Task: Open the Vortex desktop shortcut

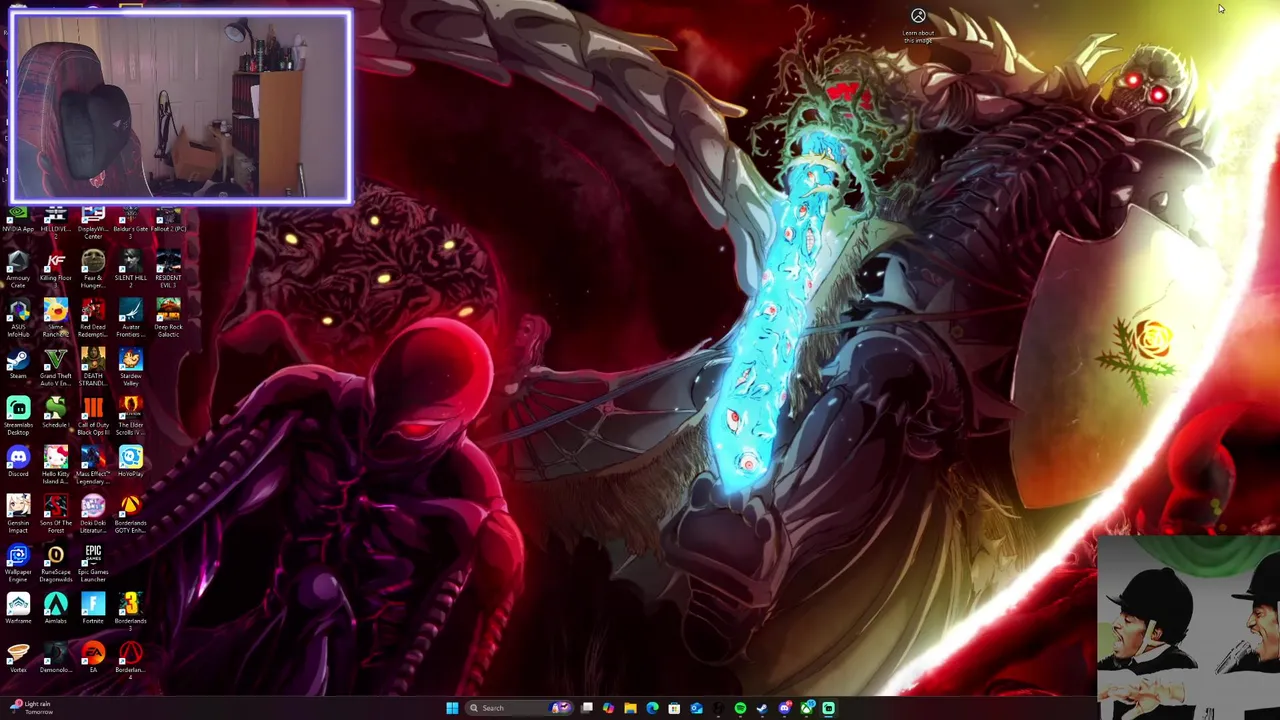Action: [18, 659]
